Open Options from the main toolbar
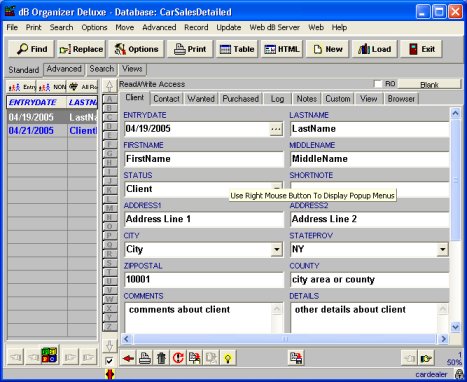The image size is (467, 382). click(136, 49)
